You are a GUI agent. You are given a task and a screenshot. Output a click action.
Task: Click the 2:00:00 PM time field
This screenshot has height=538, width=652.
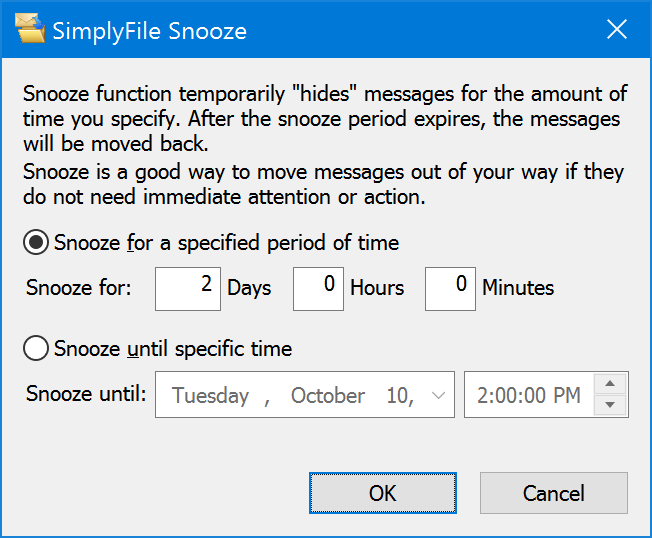coord(529,395)
